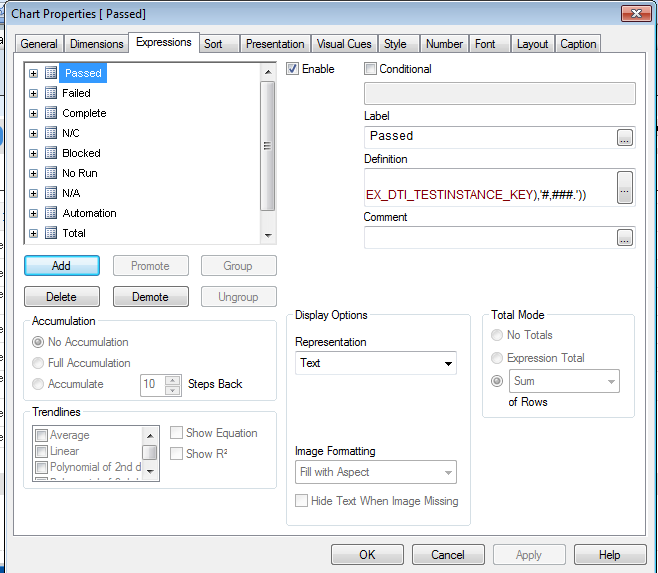Open the Comment expression editor ellipsis button
658x573 pixels.
(x=624, y=238)
